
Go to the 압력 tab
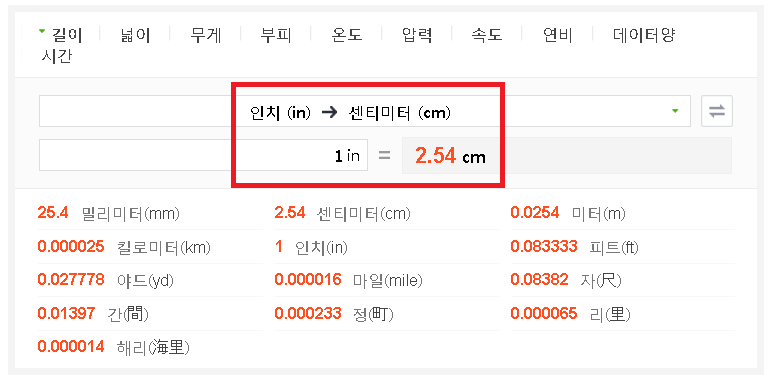pos(417,35)
